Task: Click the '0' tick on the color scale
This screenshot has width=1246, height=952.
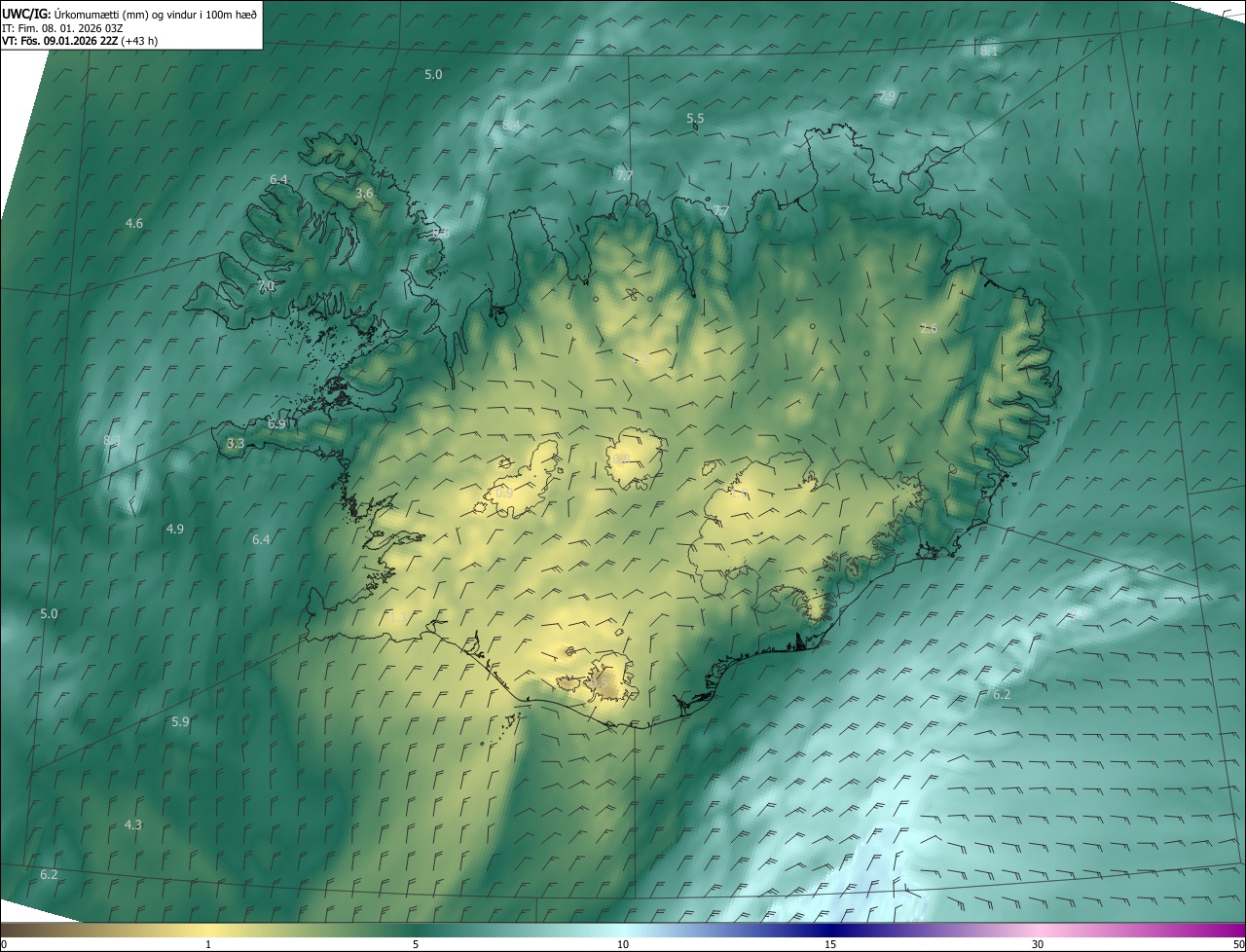Action: [4, 944]
